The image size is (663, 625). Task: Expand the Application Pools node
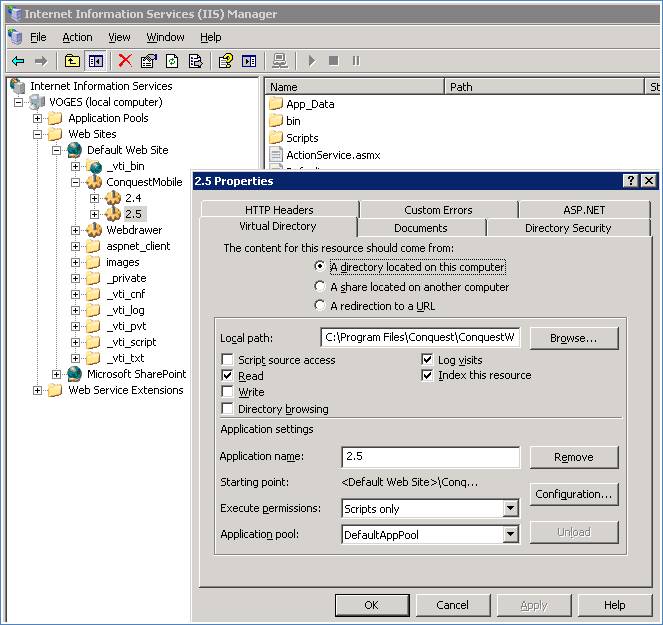click(38, 118)
